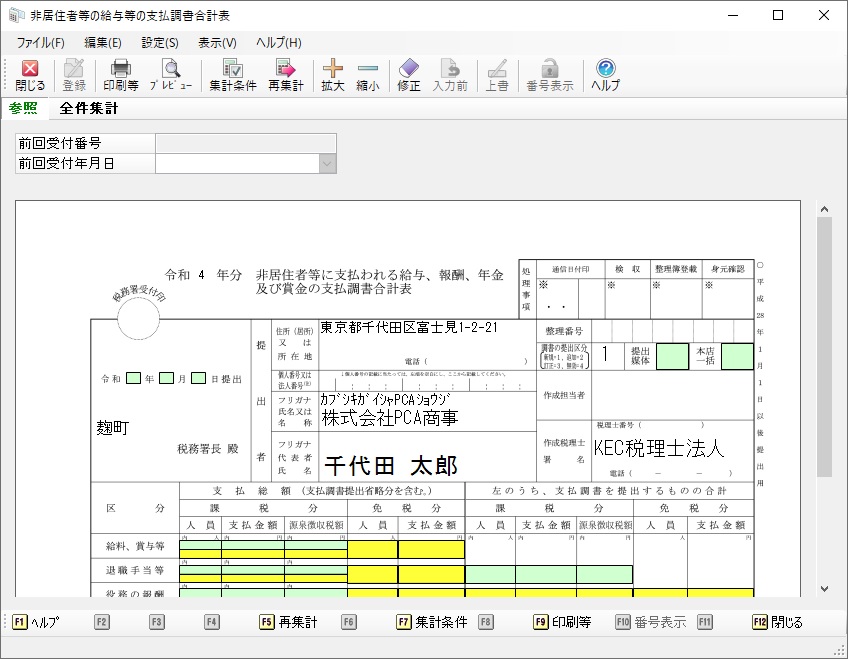Image resolution: width=848 pixels, height=659 pixels.
Task: Zoom out with the 縮小 icon
Action: pos(367,75)
